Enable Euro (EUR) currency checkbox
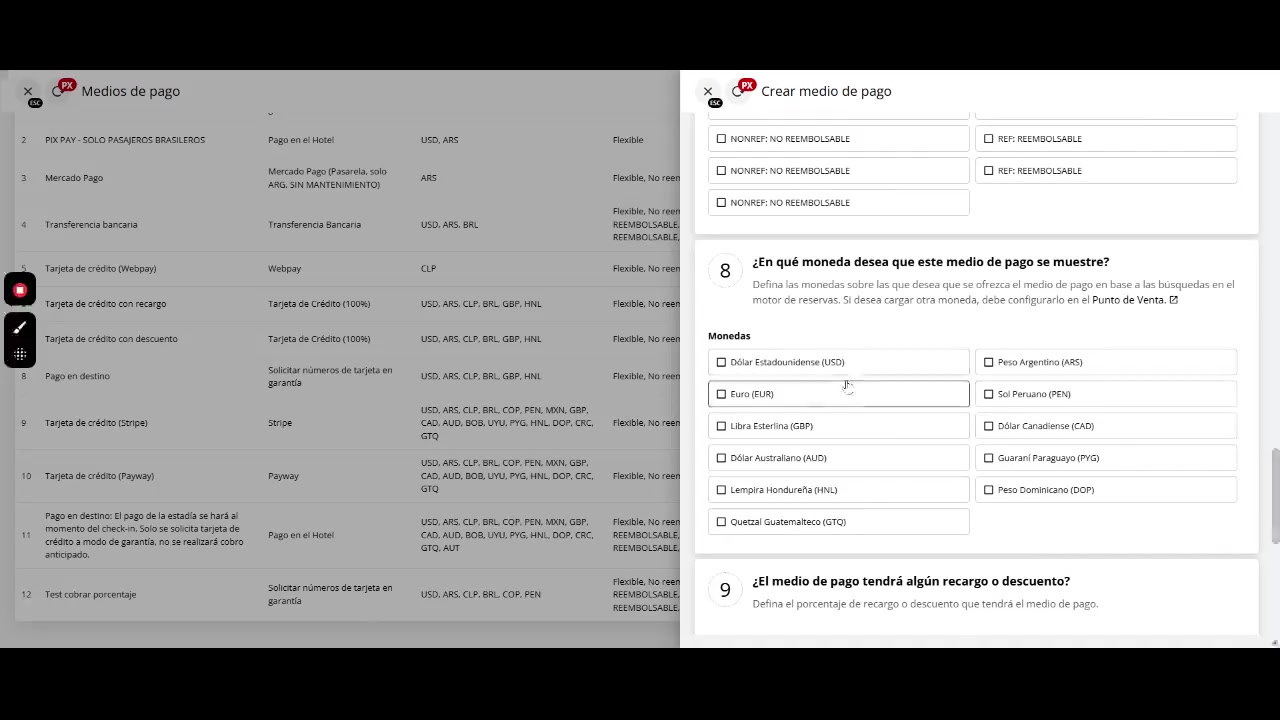This screenshot has width=1280, height=720. click(721, 394)
